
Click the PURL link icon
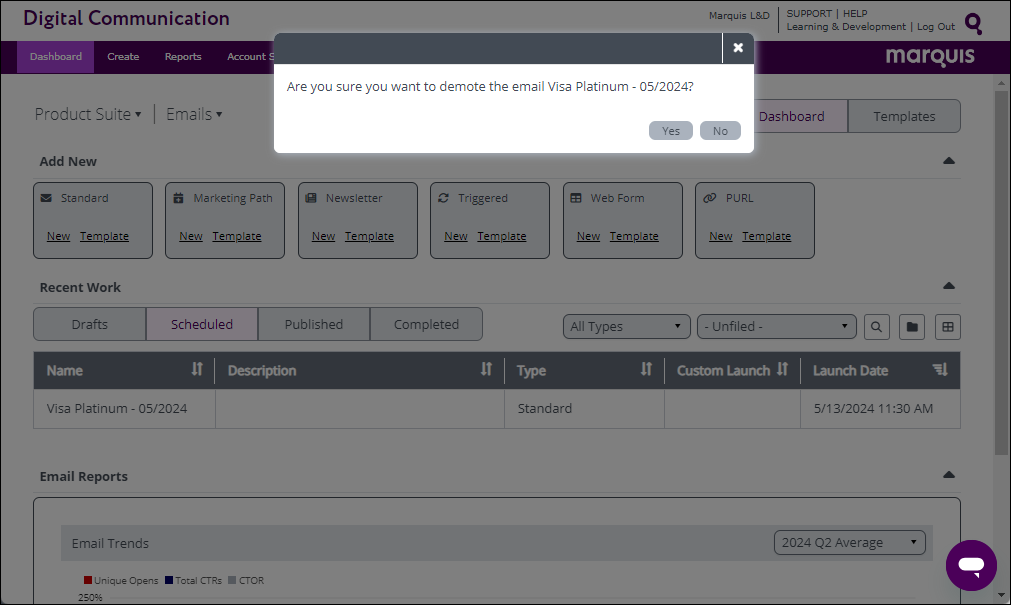point(709,198)
